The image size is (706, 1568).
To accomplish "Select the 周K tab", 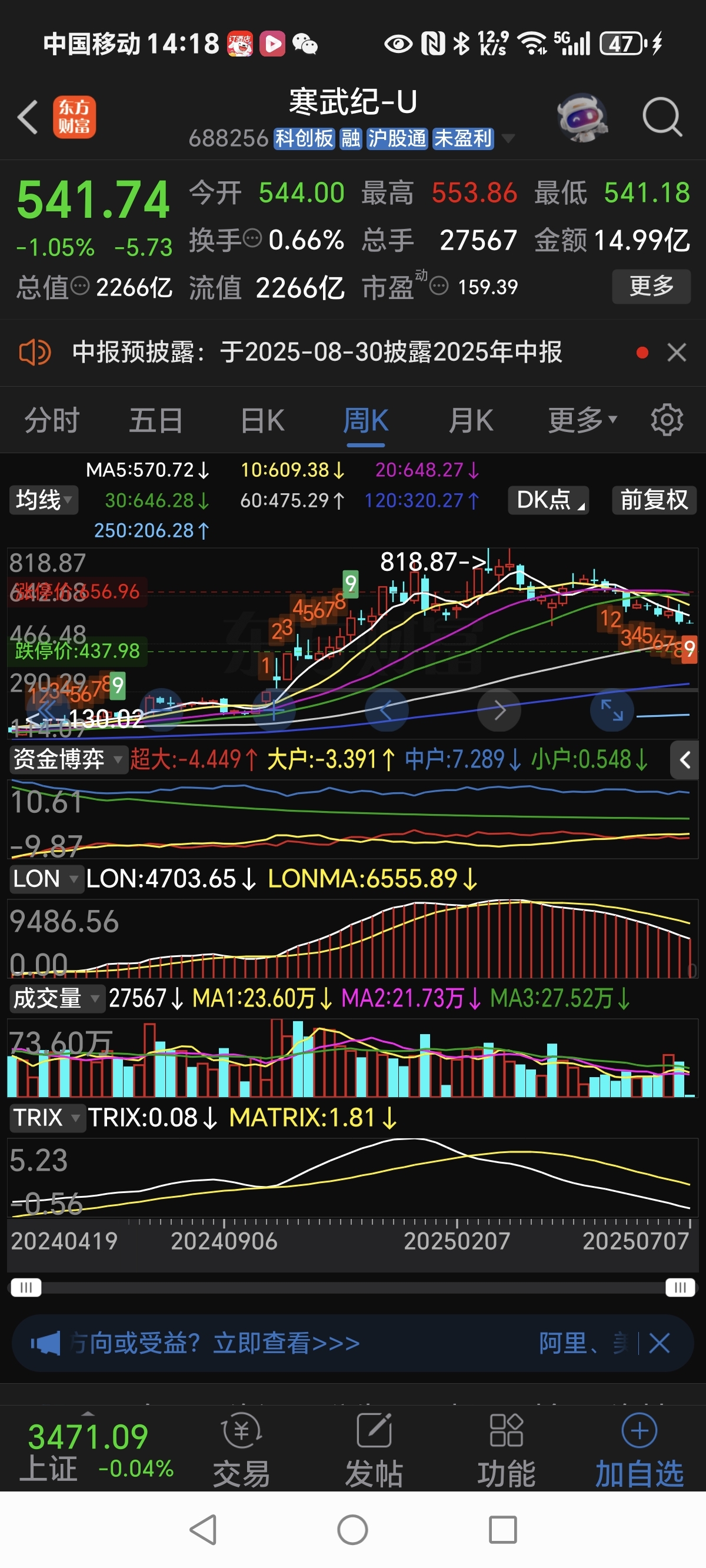I will (x=366, y=420).
